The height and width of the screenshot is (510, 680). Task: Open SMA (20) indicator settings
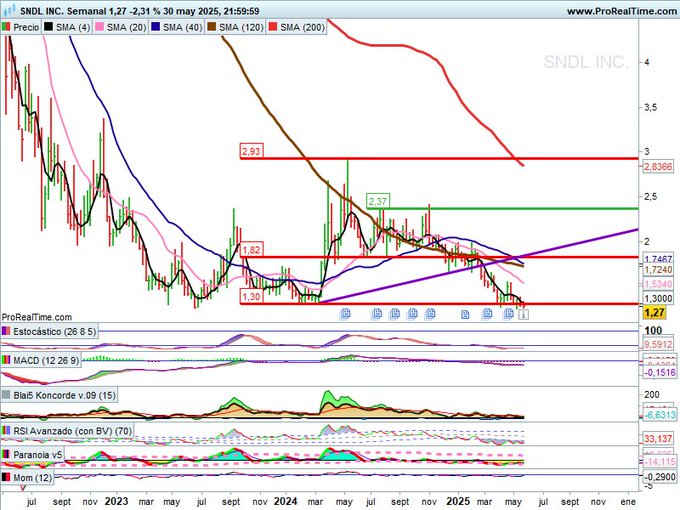121,27
